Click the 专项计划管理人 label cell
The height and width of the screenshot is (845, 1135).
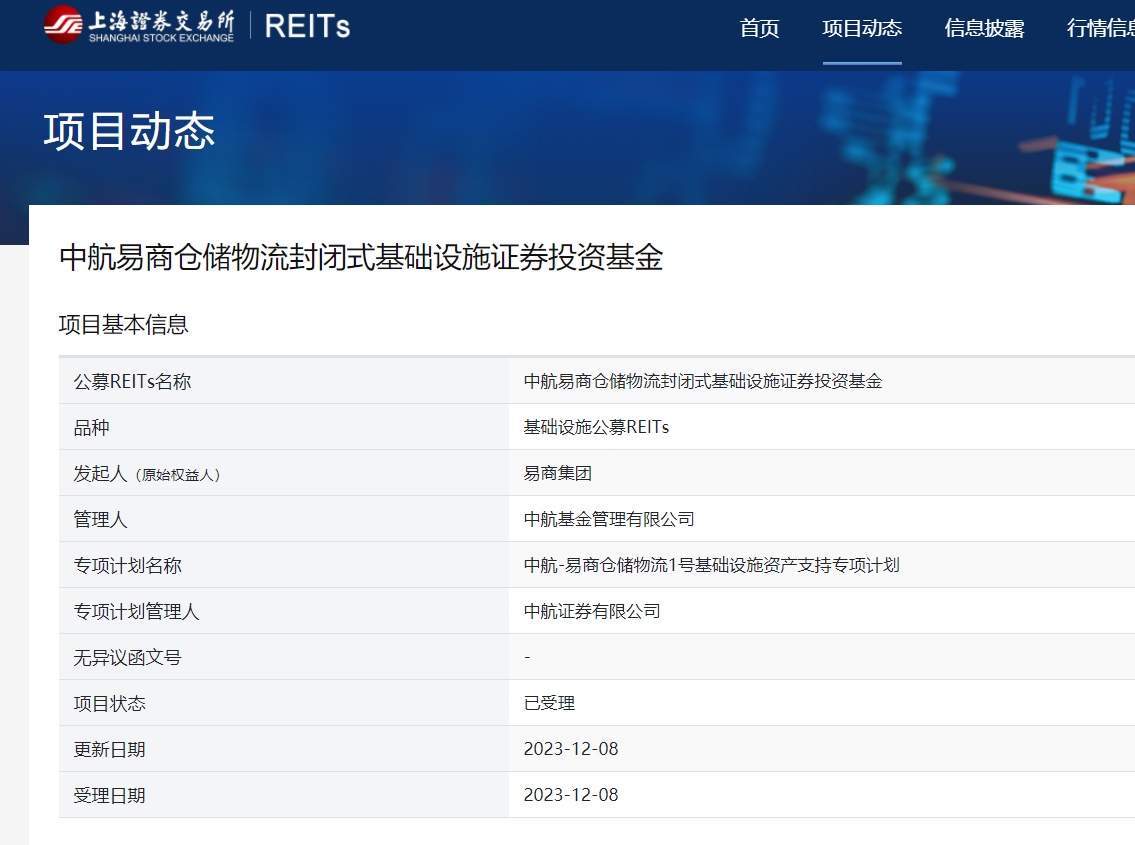coord(284,611)
